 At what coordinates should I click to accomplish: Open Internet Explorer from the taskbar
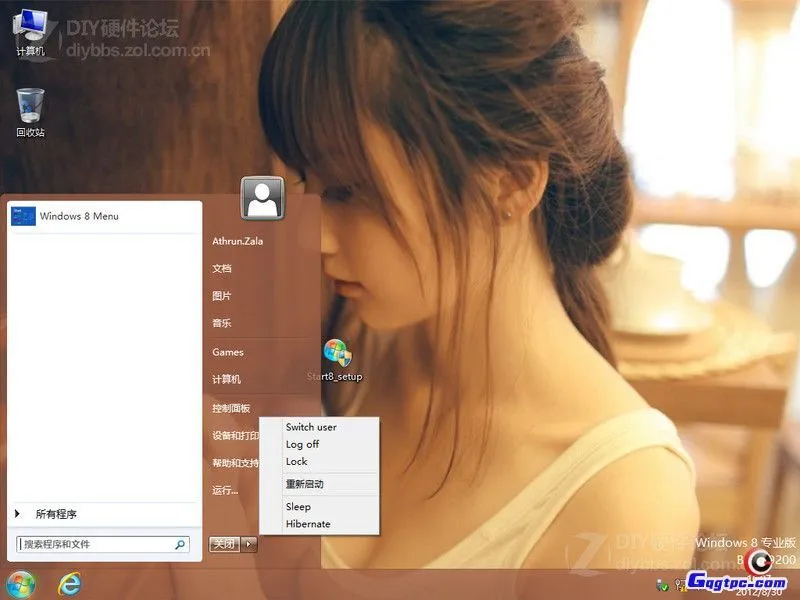[68, 582]
